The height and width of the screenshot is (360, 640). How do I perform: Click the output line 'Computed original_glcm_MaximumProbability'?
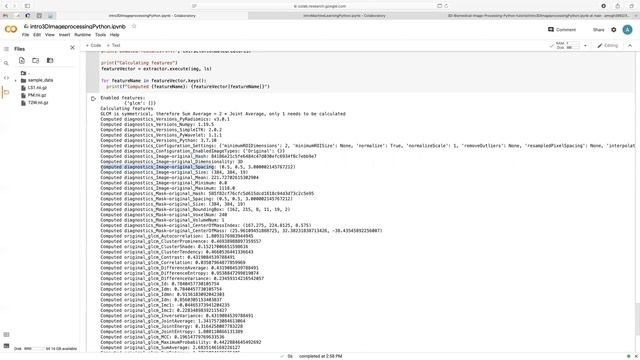[181, 342]
